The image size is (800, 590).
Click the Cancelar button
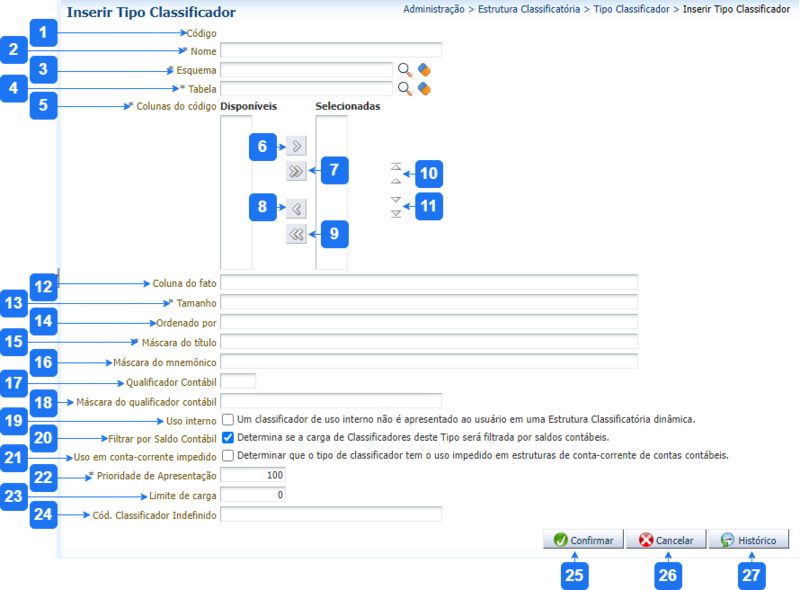coord(666,540)
